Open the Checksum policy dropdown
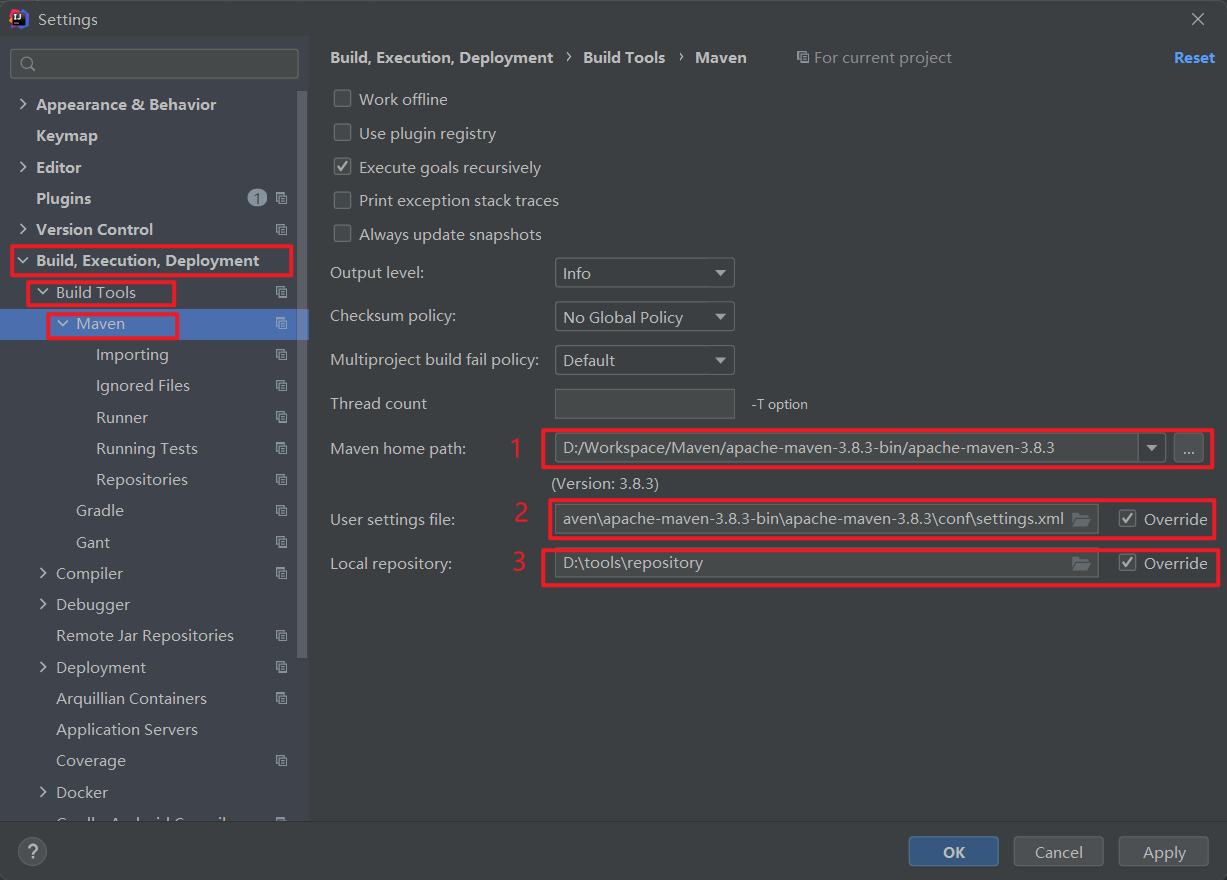Viewport: 1227px width, 880px height. [x=644, y=317]
